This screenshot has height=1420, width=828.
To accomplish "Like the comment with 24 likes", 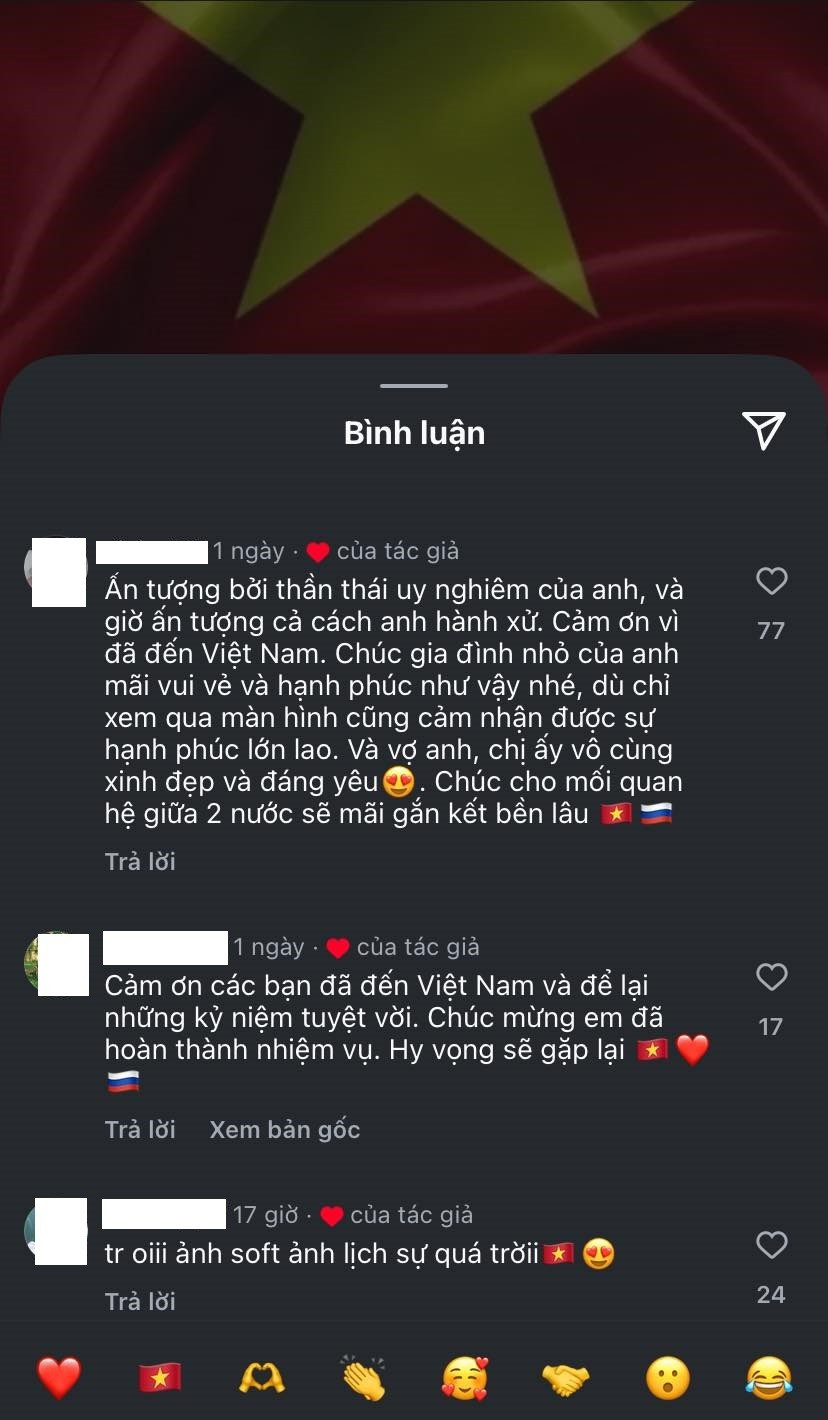I will [x=771, y=1245].
